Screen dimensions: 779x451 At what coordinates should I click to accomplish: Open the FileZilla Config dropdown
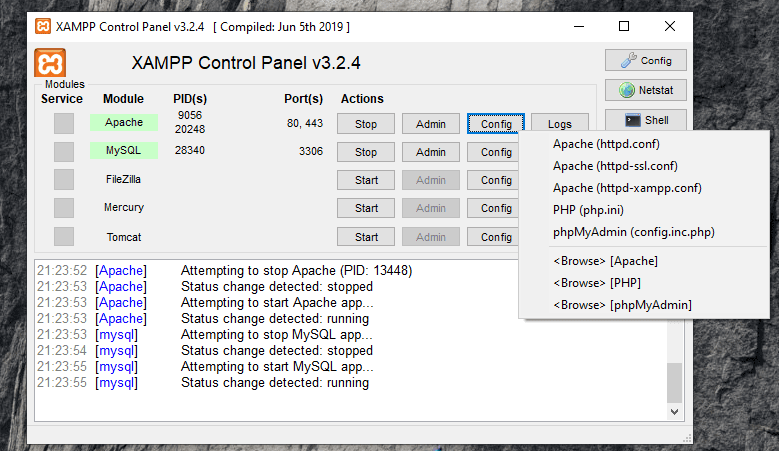click(x=493, y=180)
